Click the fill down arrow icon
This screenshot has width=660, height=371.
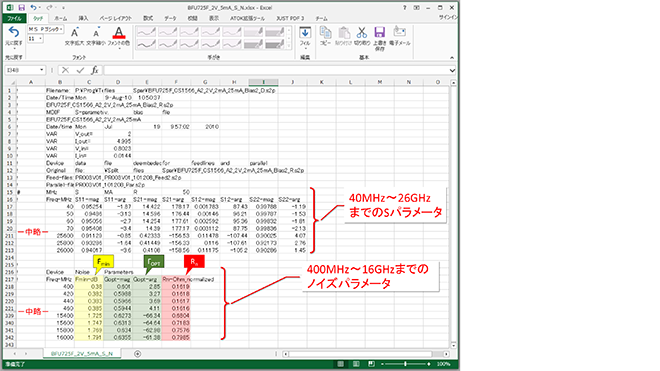coord(305,32)
